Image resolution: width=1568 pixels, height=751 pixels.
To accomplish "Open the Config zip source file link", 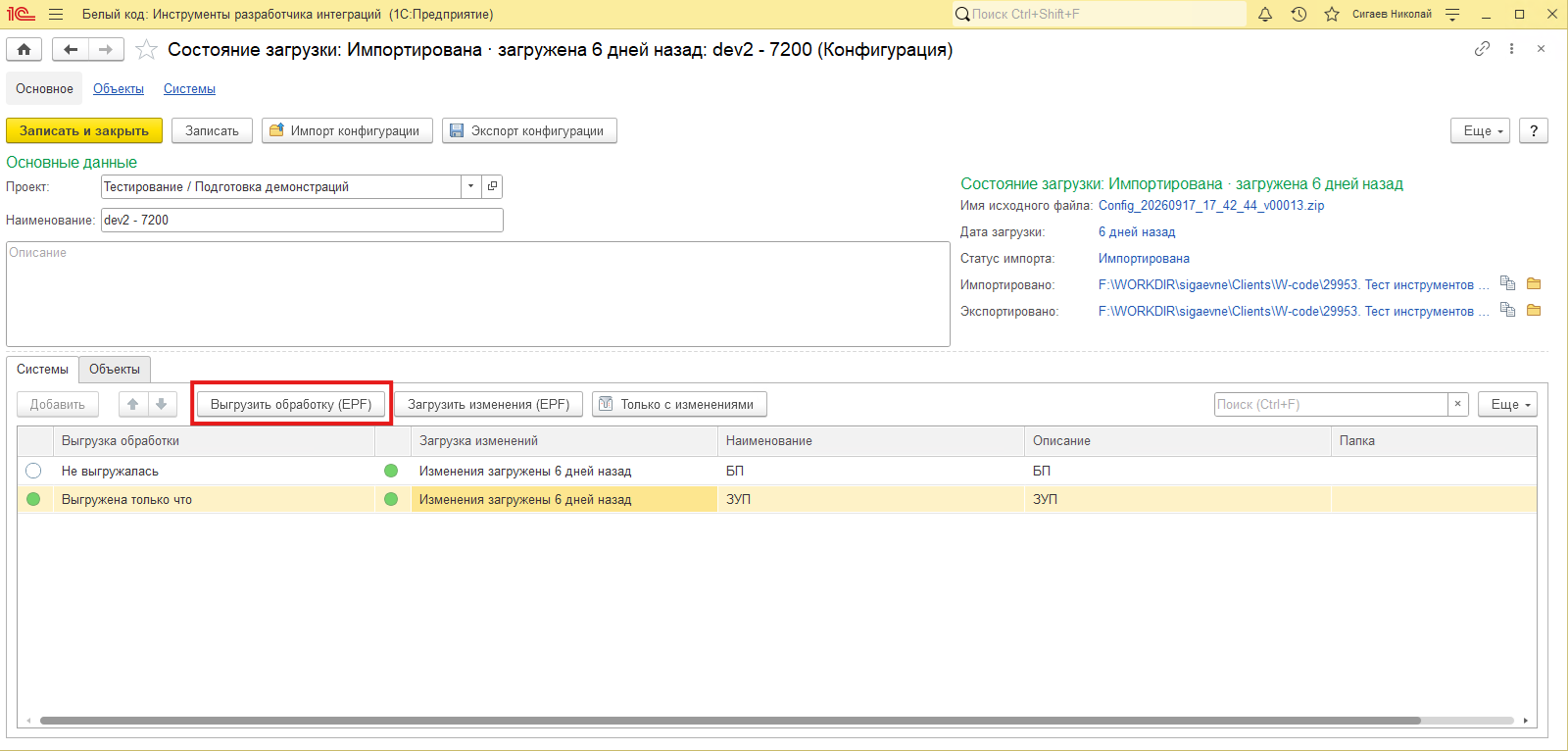I will pyautogui.click(x=1211, y=205).
